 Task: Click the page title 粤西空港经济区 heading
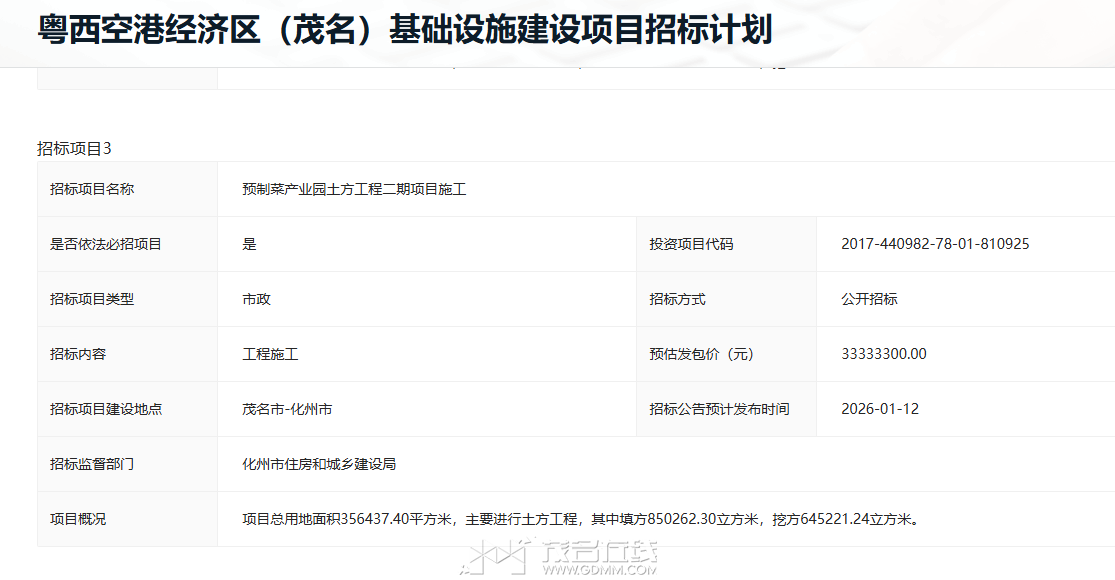tap(404, 30)
